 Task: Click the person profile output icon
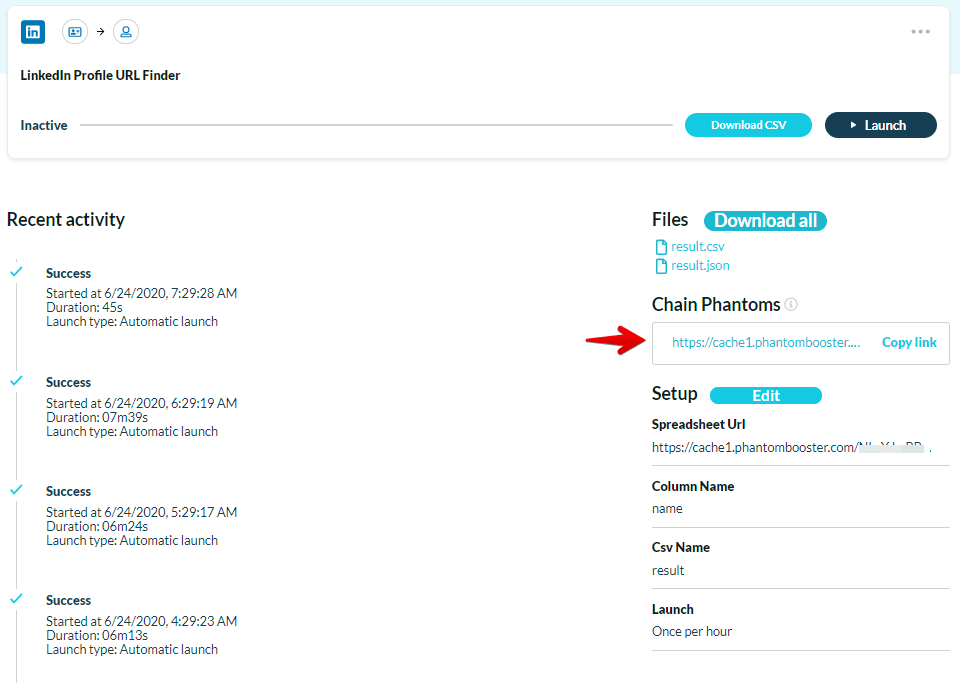126,32
